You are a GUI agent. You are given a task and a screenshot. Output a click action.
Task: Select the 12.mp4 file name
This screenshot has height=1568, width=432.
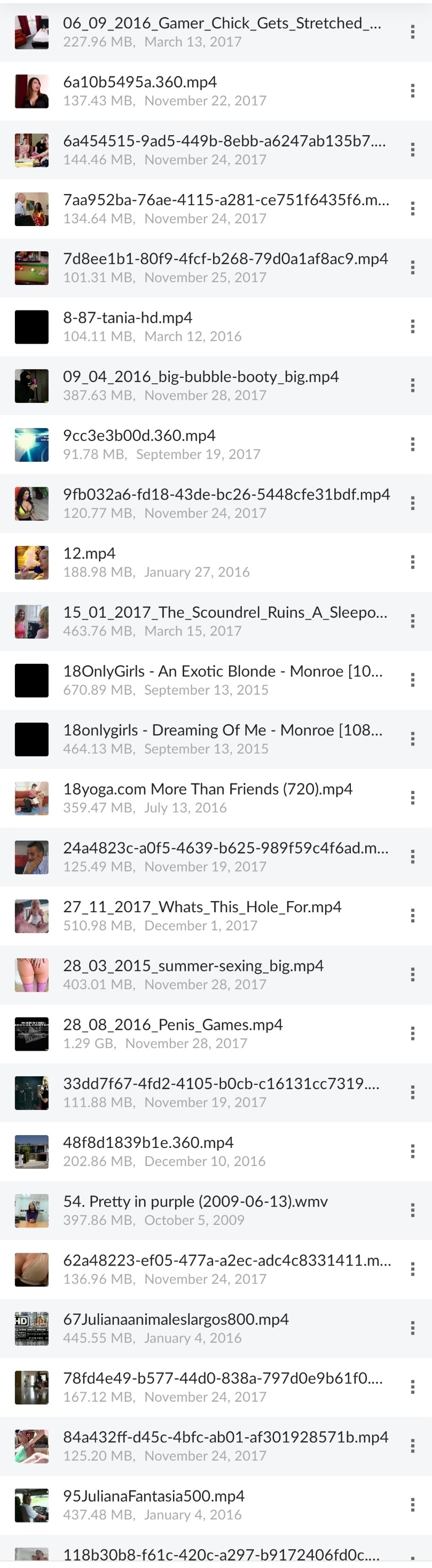click(89, 553)
